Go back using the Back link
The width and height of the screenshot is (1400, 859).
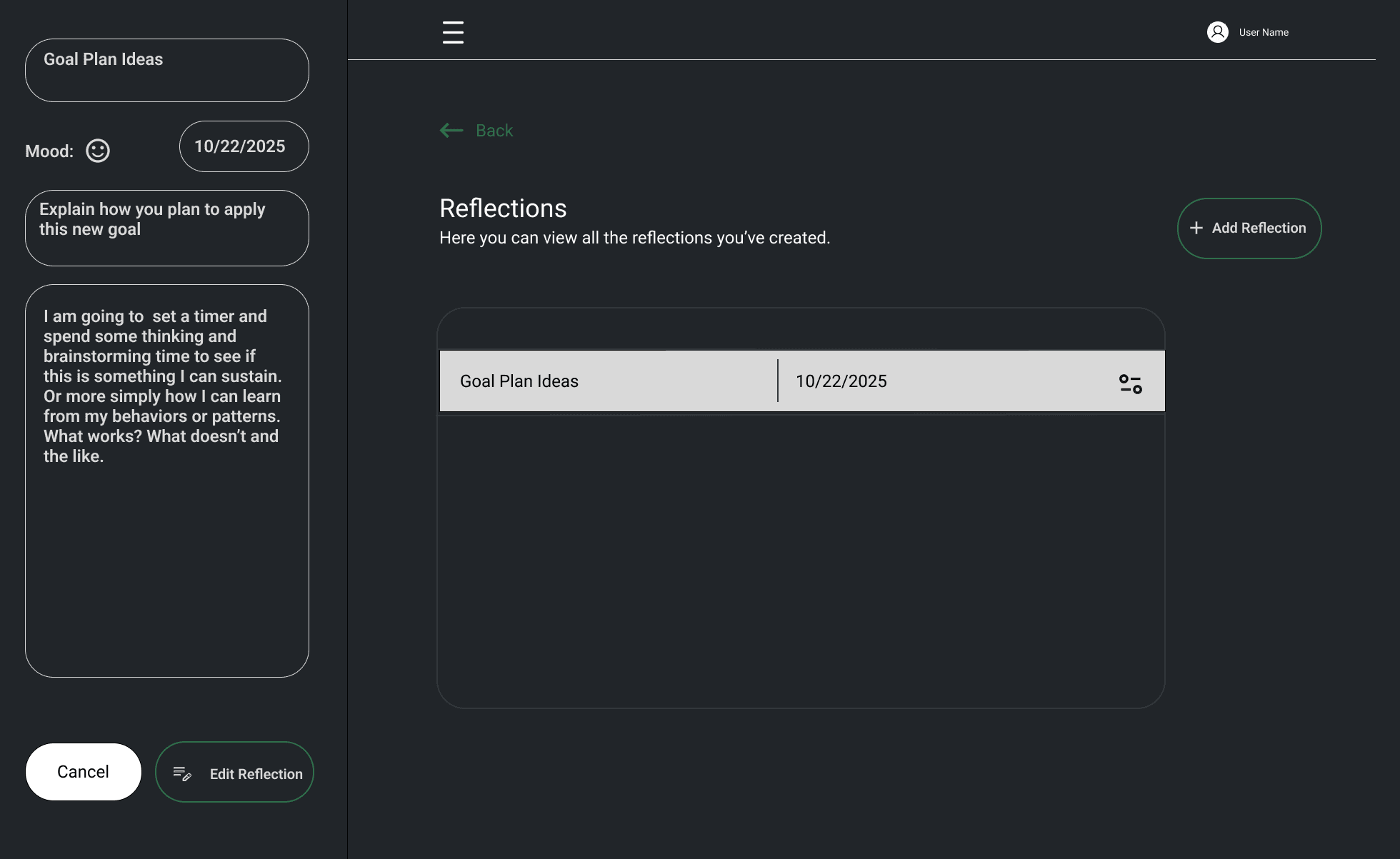[x=494, y=131]
